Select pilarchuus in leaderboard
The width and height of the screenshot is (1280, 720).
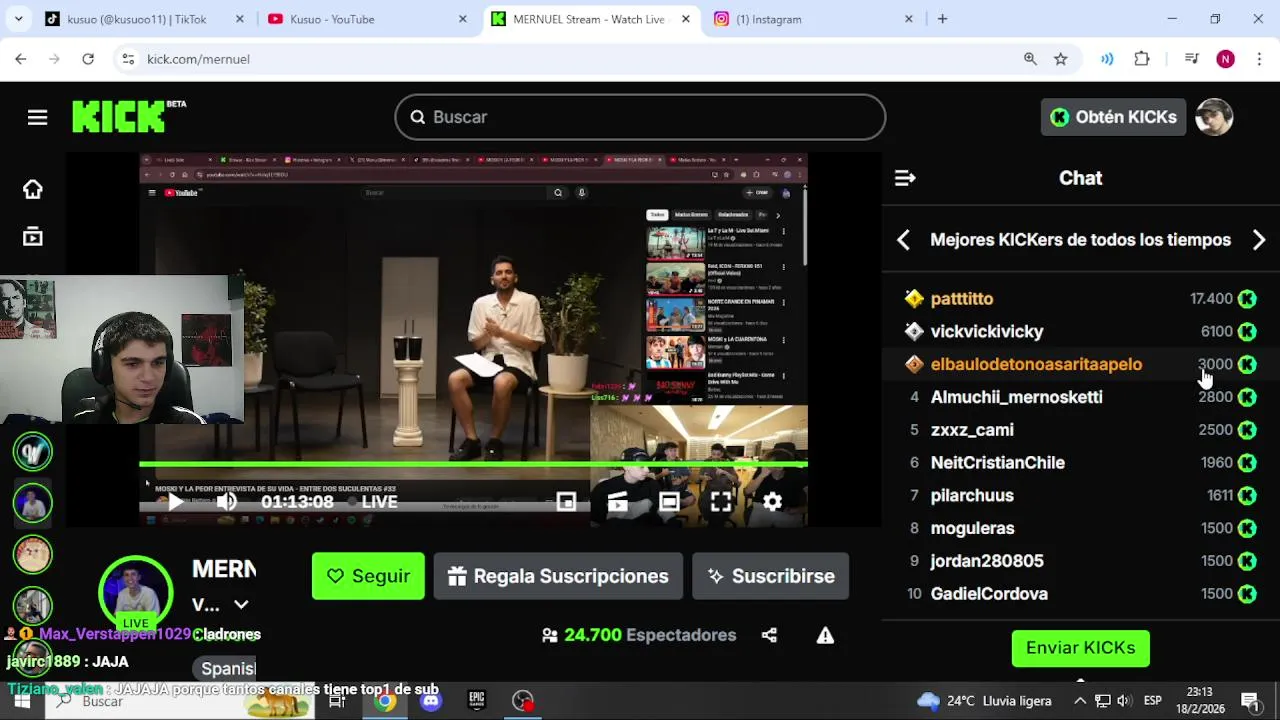(972, 496)
